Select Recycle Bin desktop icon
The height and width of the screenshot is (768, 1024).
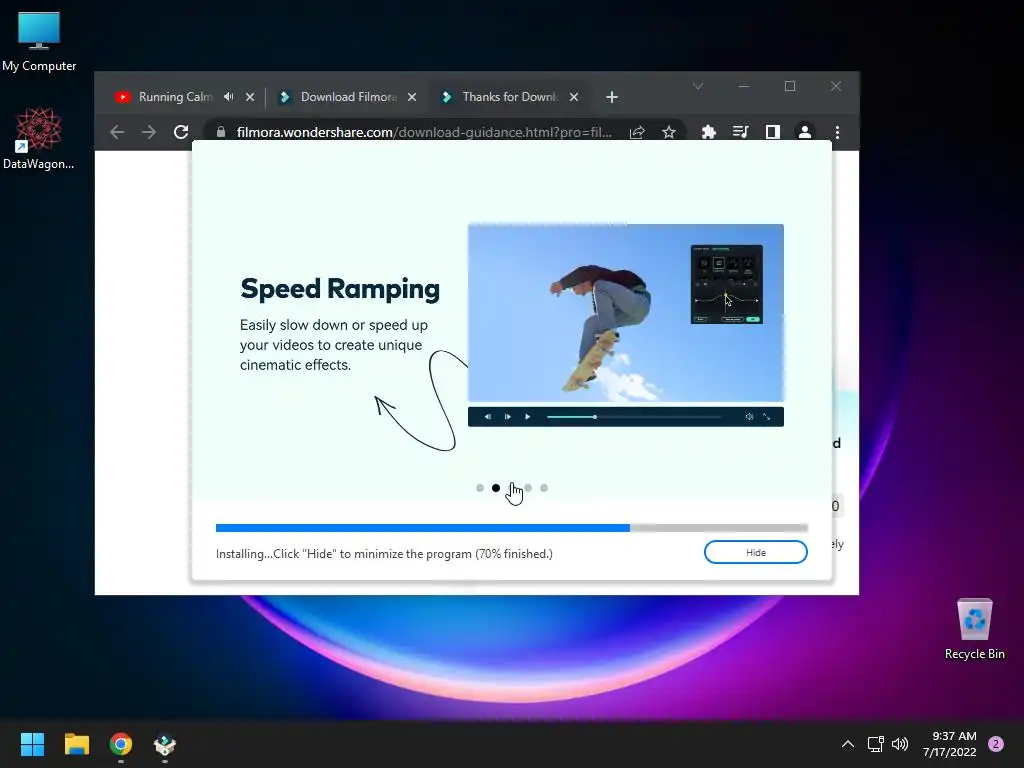click(x=974, y=629)
